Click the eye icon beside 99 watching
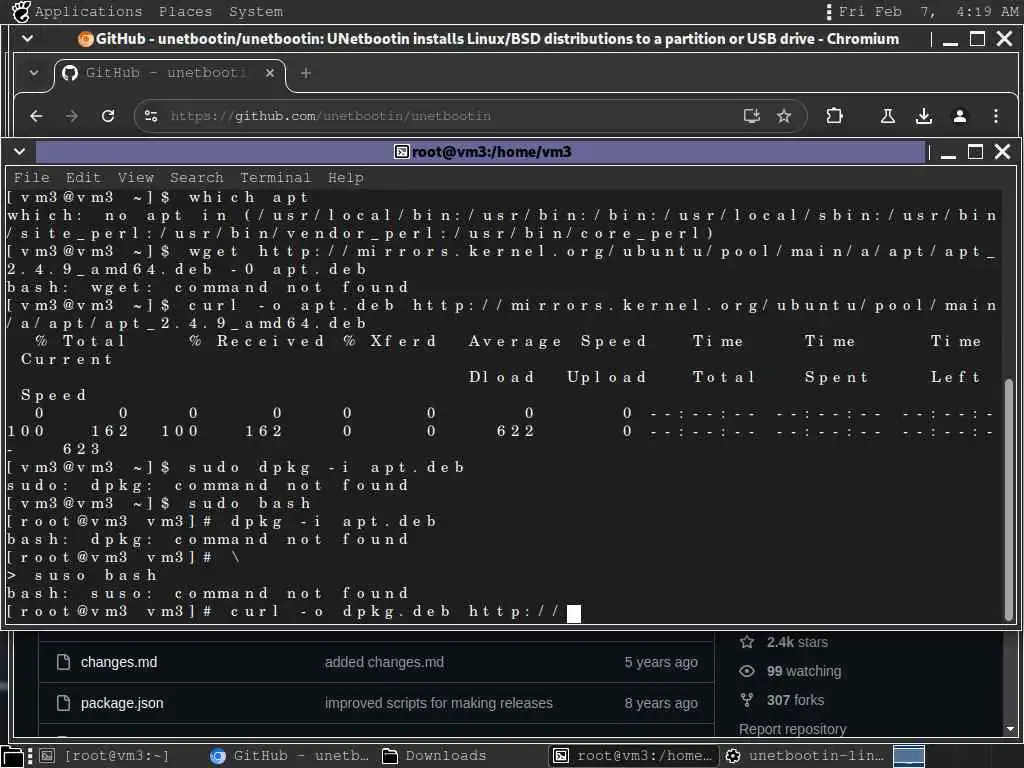This screenshot has width=1024, height=768. (x=747, y=671)
